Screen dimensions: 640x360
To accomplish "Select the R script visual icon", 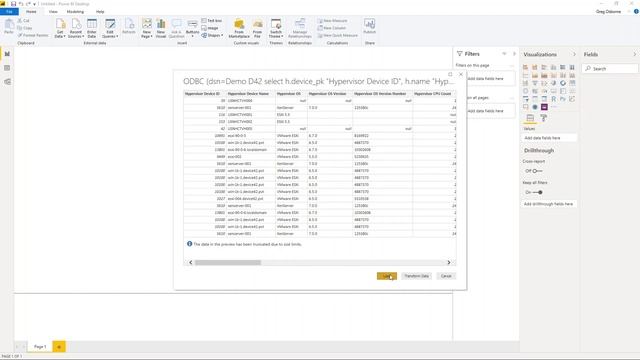I will (x=553, y=99).
